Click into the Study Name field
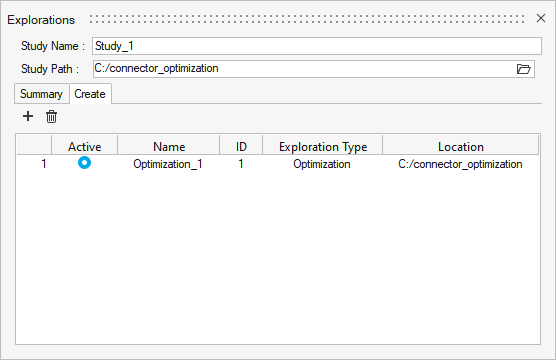 point(317,46)
